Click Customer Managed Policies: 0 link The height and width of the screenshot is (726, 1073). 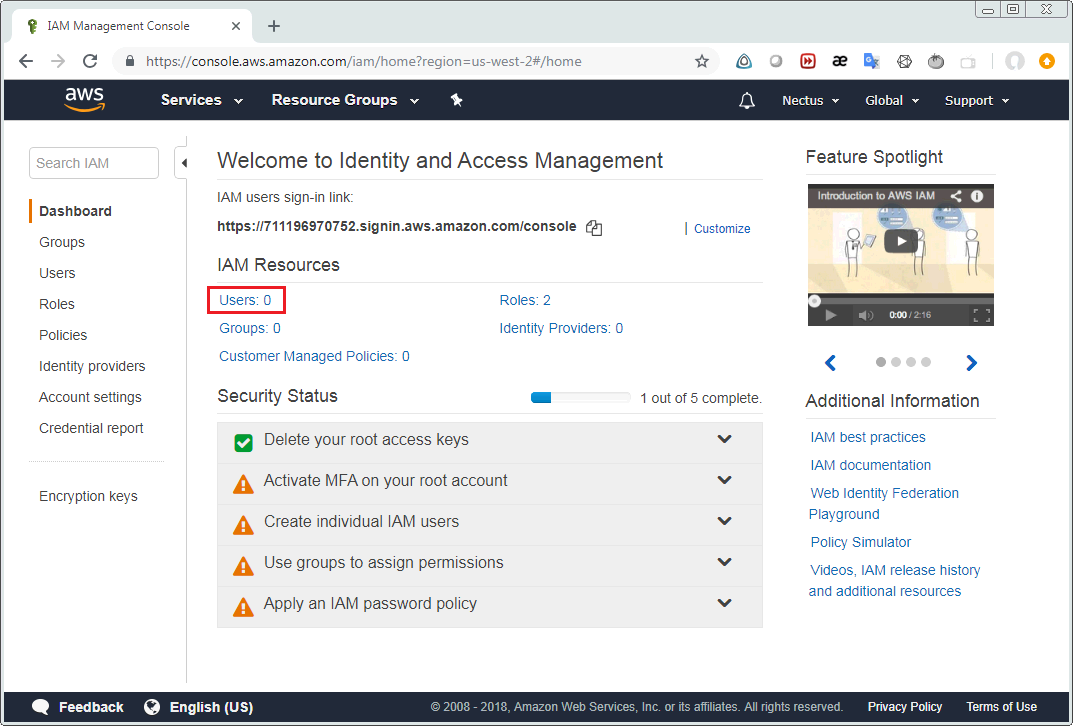[314, 356]
